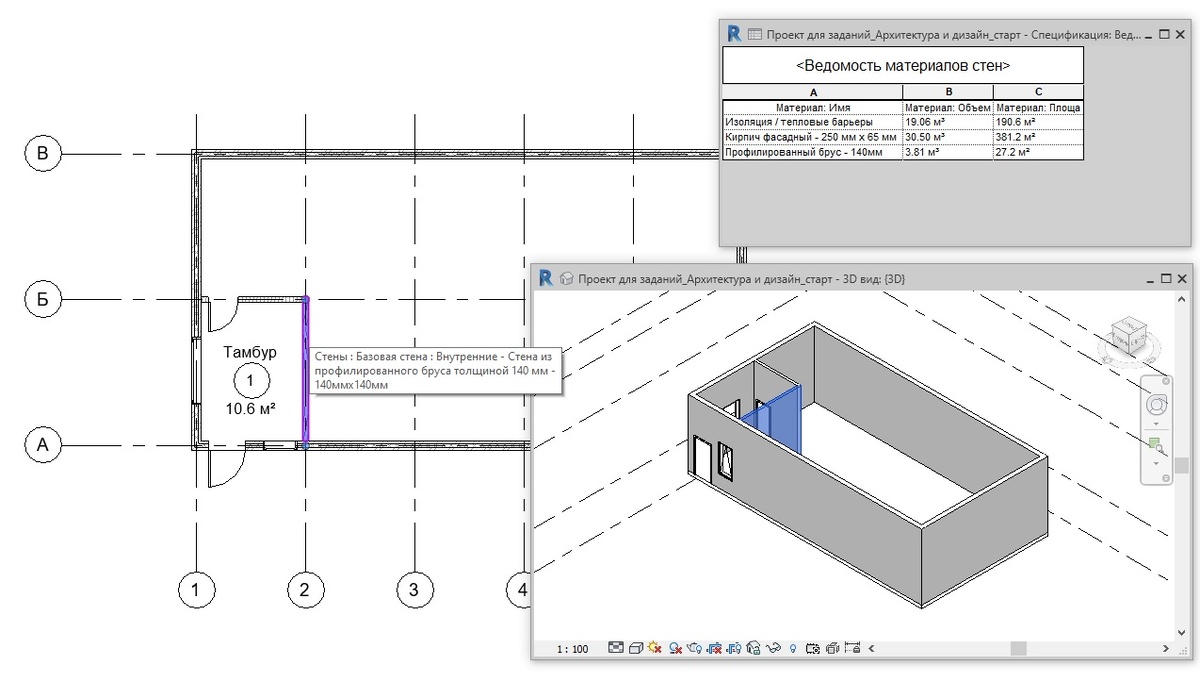Enable the Sun Path toggle icon
The image size is (1200, 682).
(653, 647)
